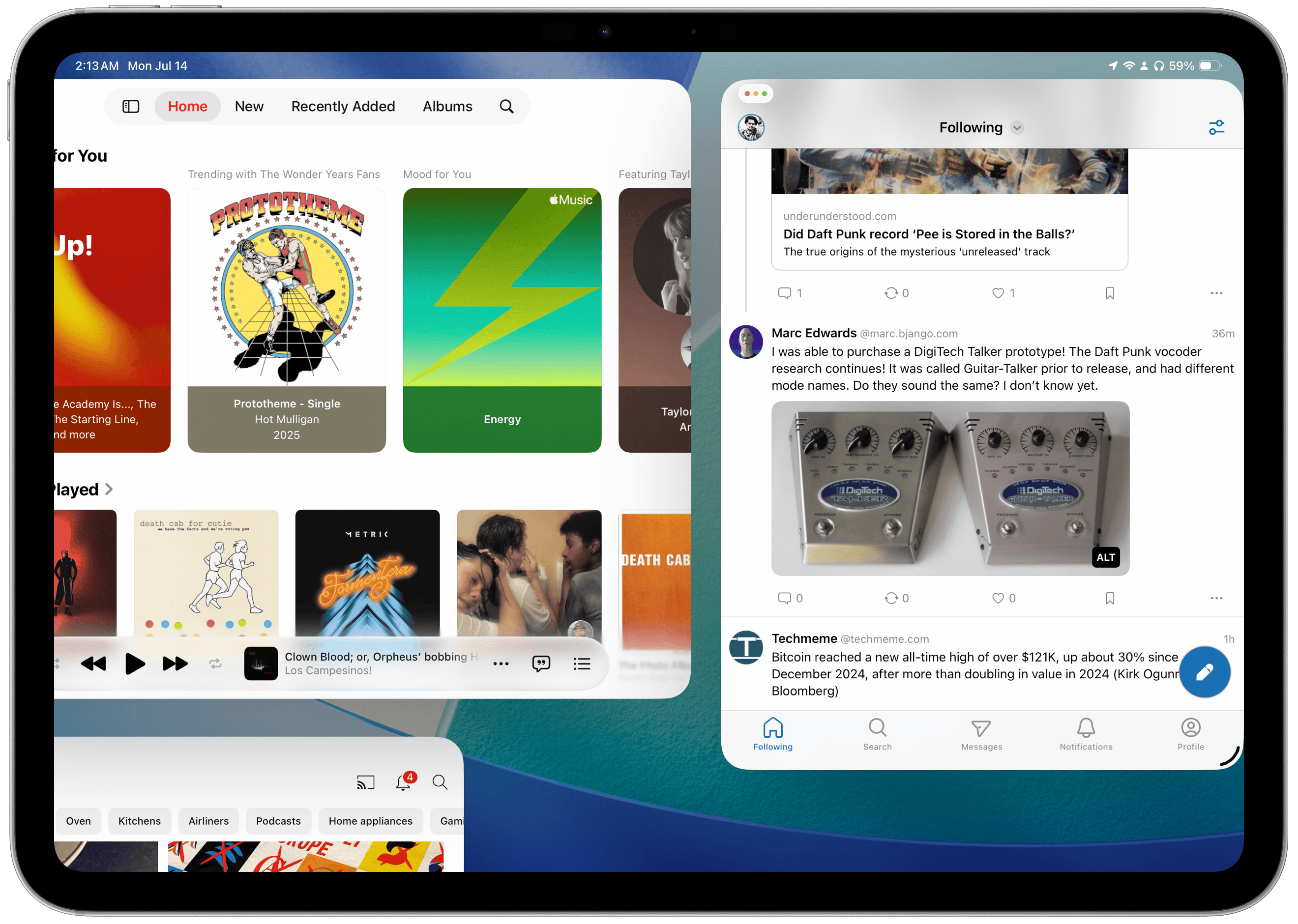
Task: Reply to the Daft Punk link post
Action: (790, 293)
